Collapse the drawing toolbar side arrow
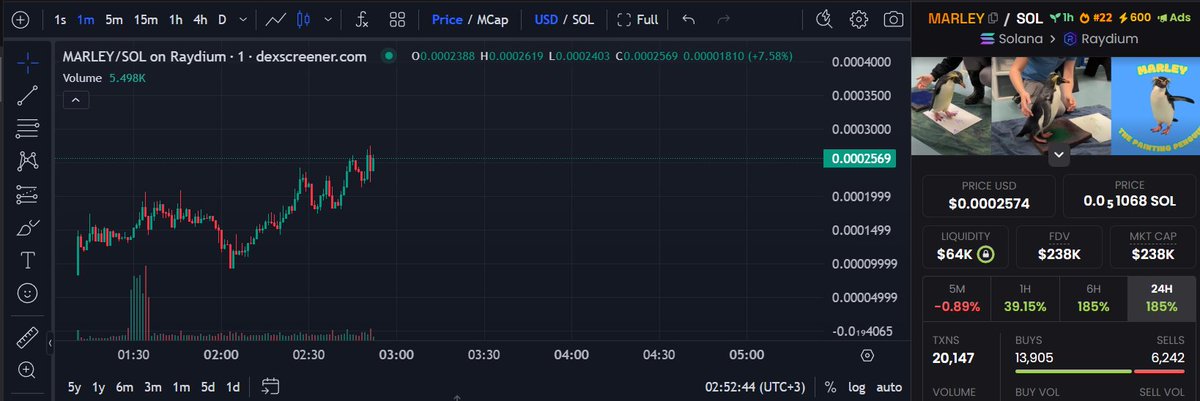This screenshot has height=401, width=1200. 51,344
